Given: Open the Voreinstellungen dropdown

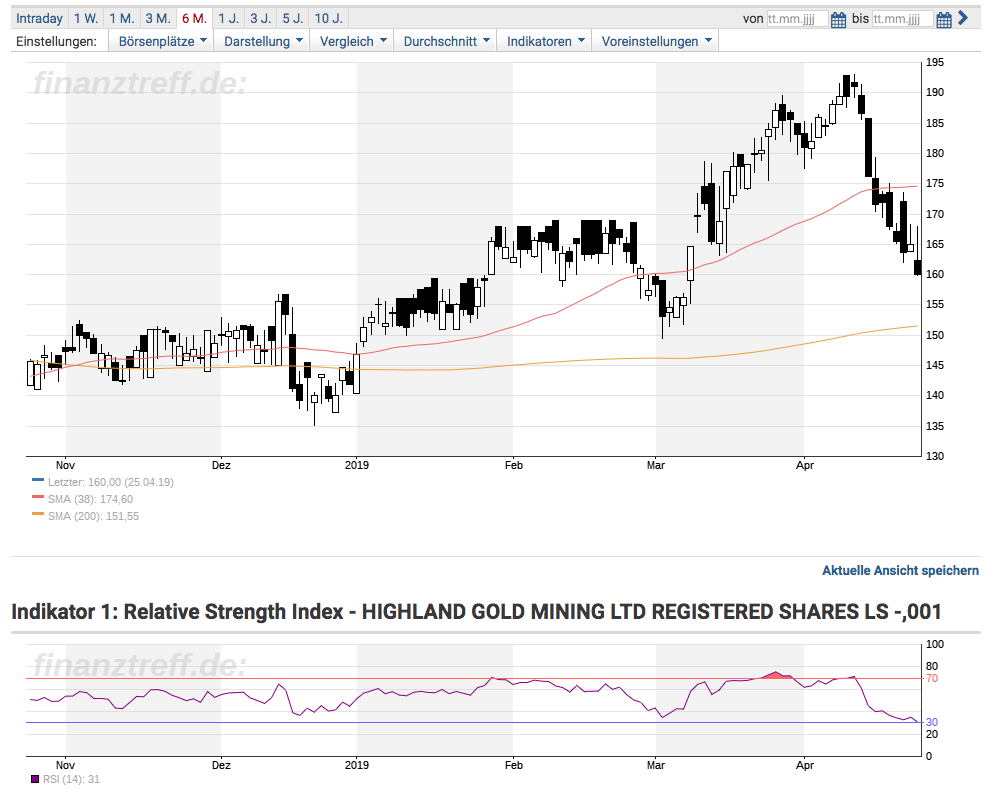Looking at the screenshot, I should click(656, 41).
